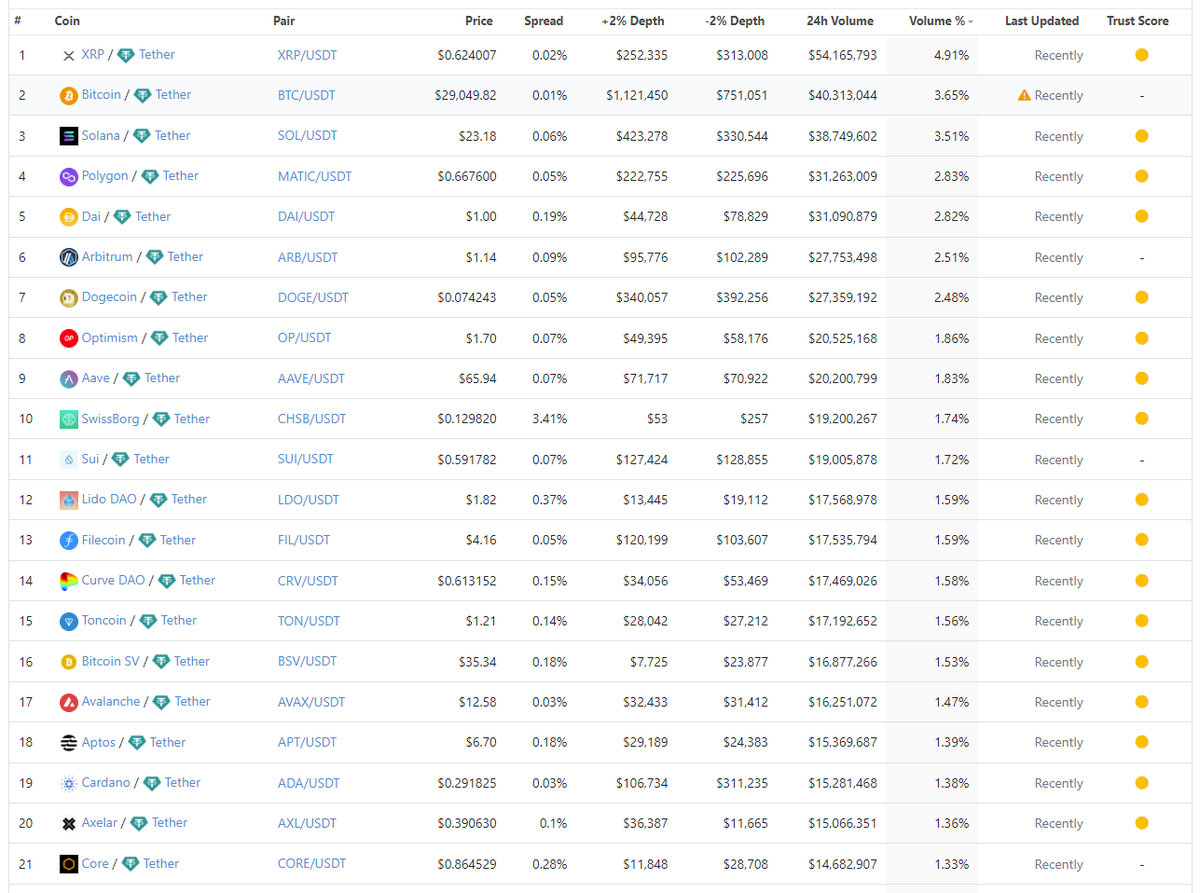Viewport: 1200px width, 893px height.
Task: Click the Axelar logo icon
Action: 68,824
